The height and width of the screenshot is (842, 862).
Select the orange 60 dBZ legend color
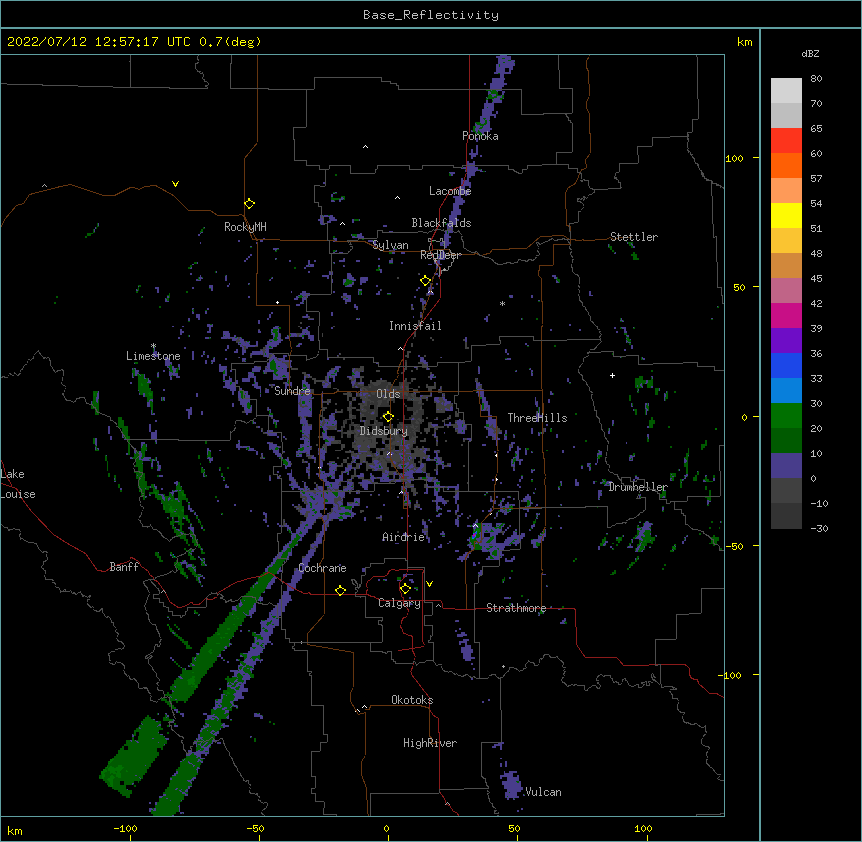(786, 165)
